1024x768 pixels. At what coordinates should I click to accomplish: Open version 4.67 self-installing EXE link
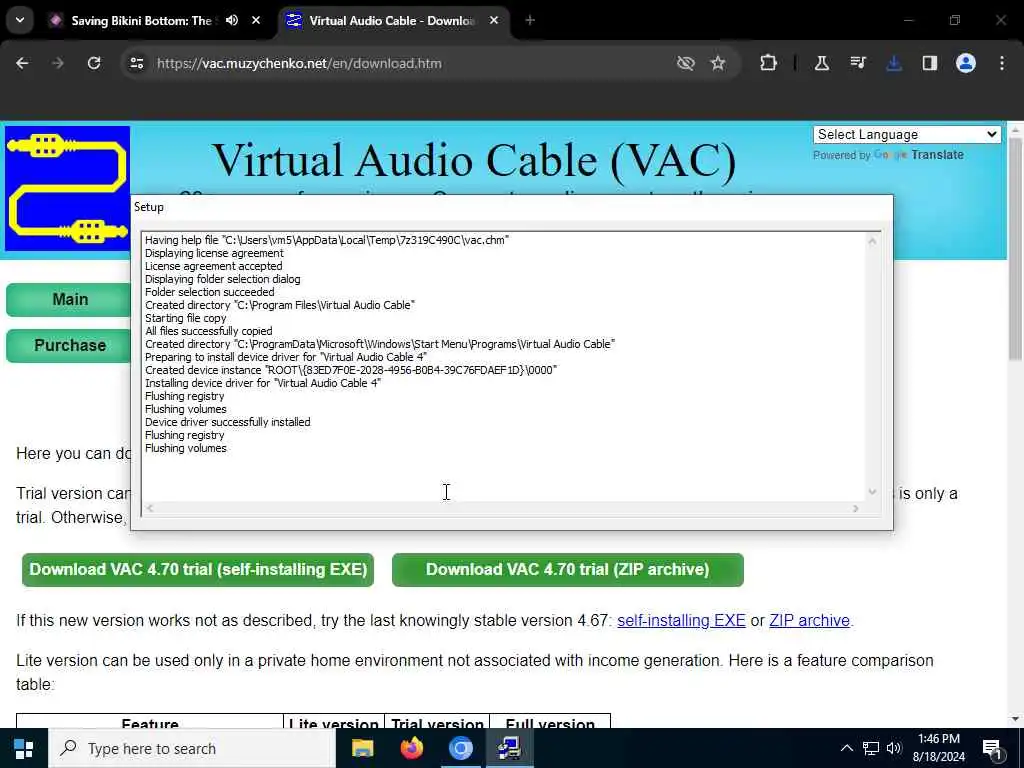[x=681, y=620]
